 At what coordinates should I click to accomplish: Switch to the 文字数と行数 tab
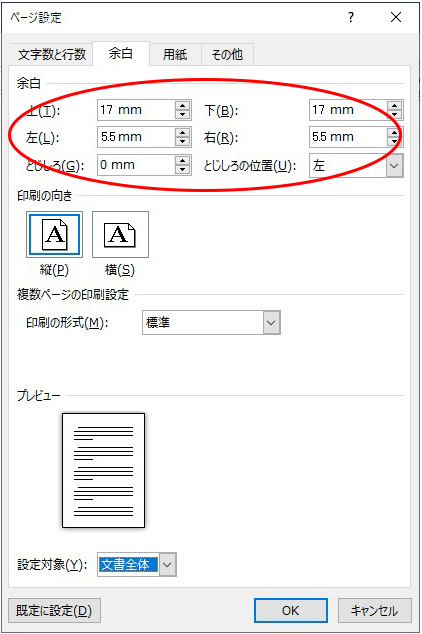(52, 54)
